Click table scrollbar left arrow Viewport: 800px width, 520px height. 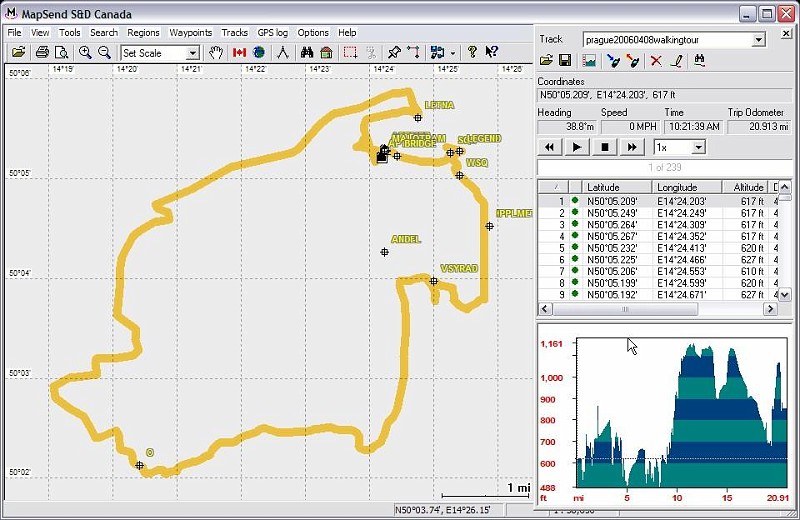pyautogui.click(x=545, y=309)
